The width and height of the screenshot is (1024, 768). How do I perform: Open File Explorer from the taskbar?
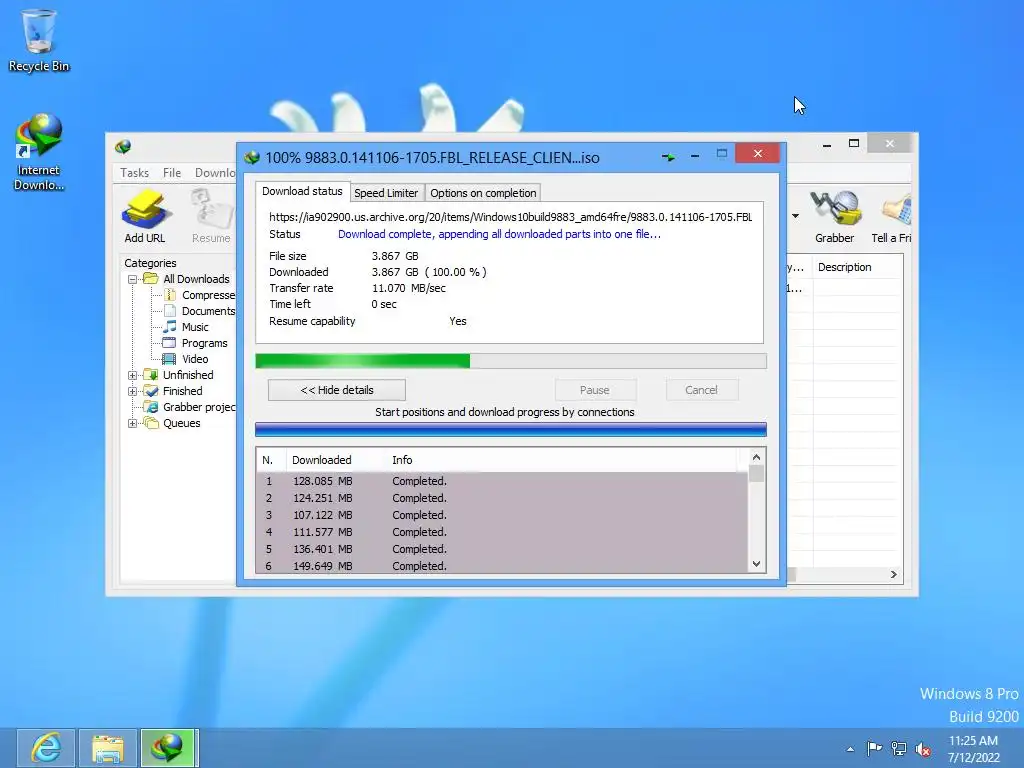coord(108,748)
